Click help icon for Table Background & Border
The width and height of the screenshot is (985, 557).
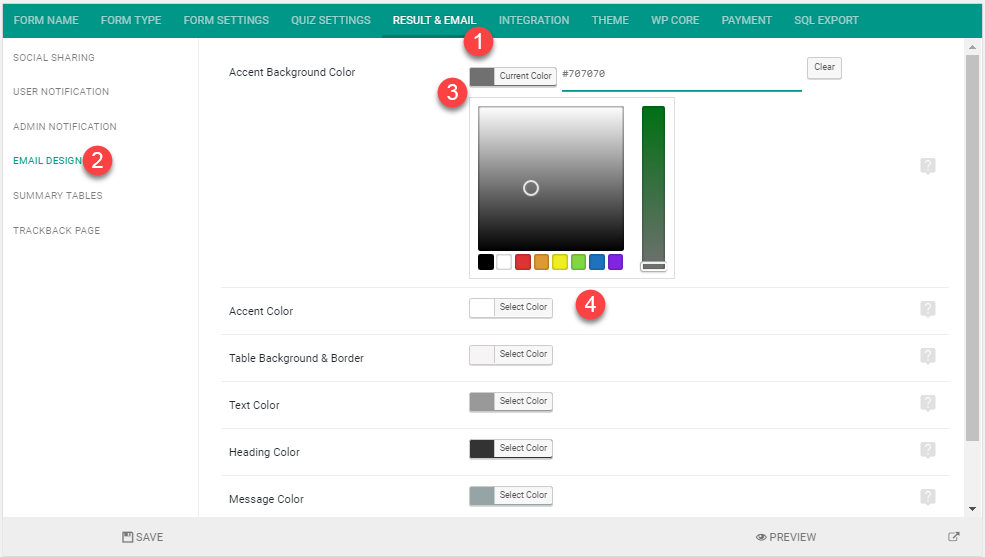928,356
